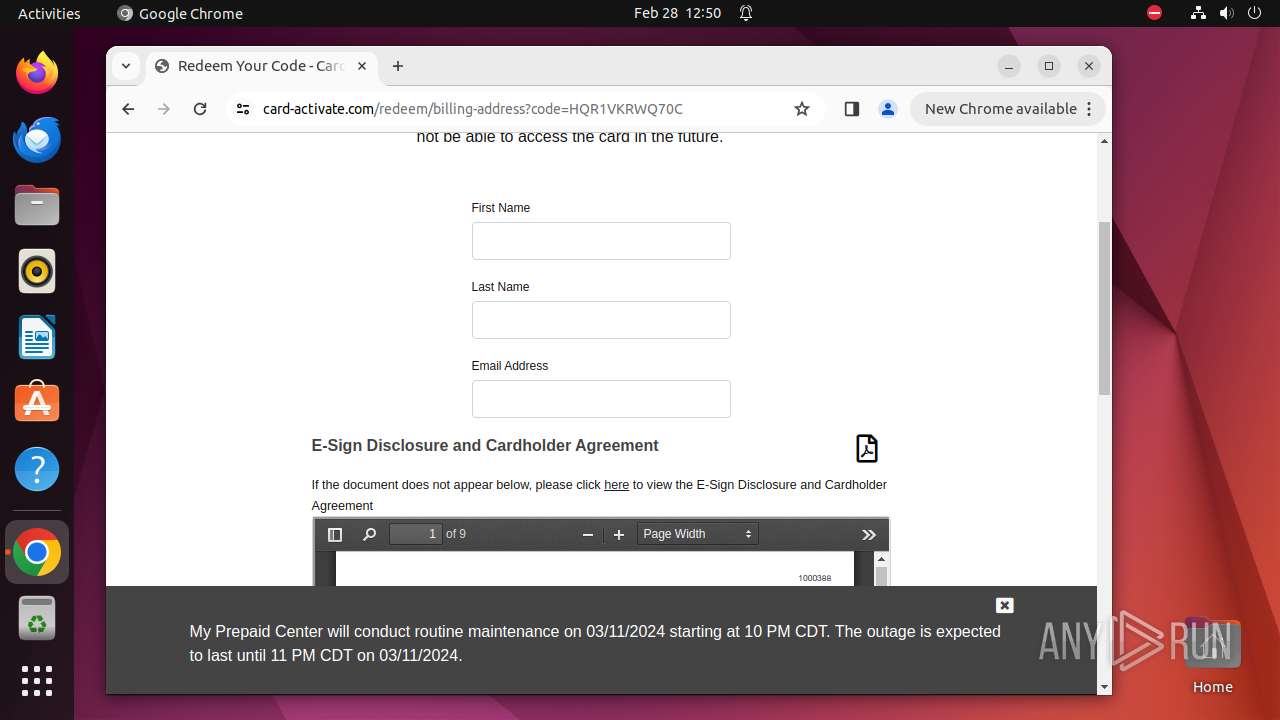The width and height of the screenshot is (1280, 720).
Task: Select the Google Chrome dock icon
Action: coord(37,552)
